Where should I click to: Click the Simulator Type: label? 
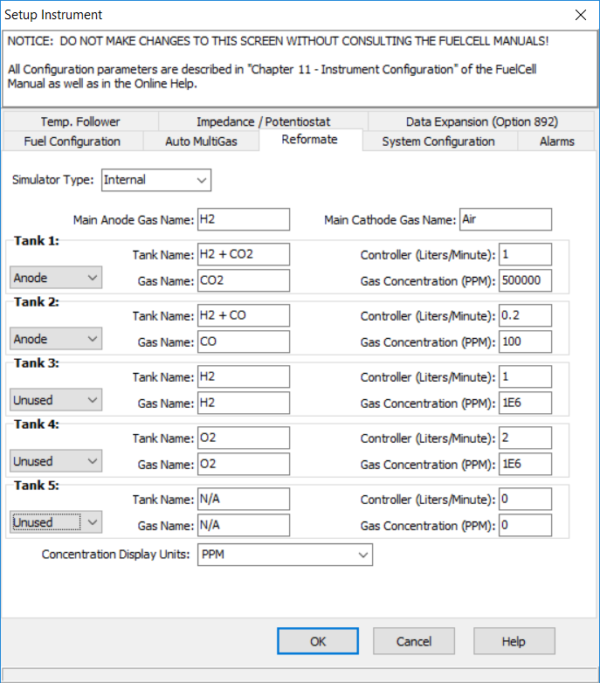[53, 180]
